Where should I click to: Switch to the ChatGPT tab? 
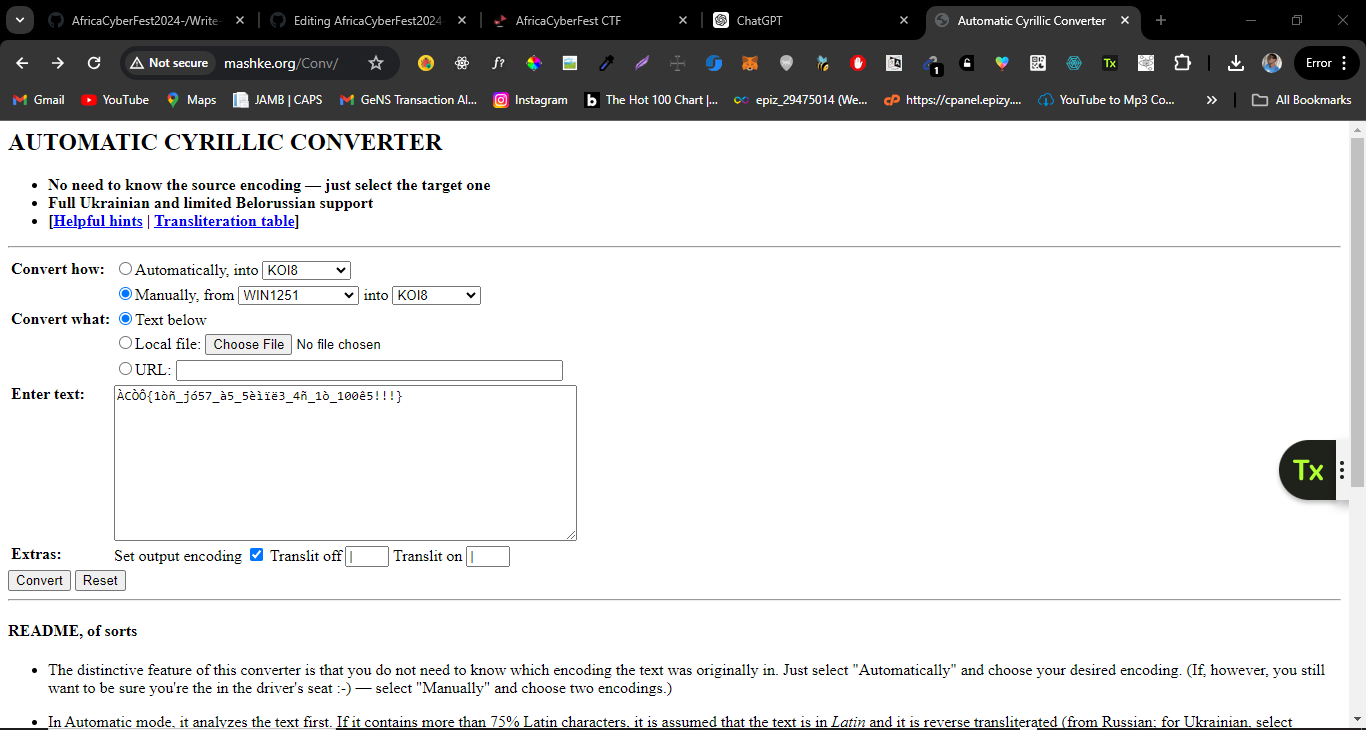pos(760,20)
